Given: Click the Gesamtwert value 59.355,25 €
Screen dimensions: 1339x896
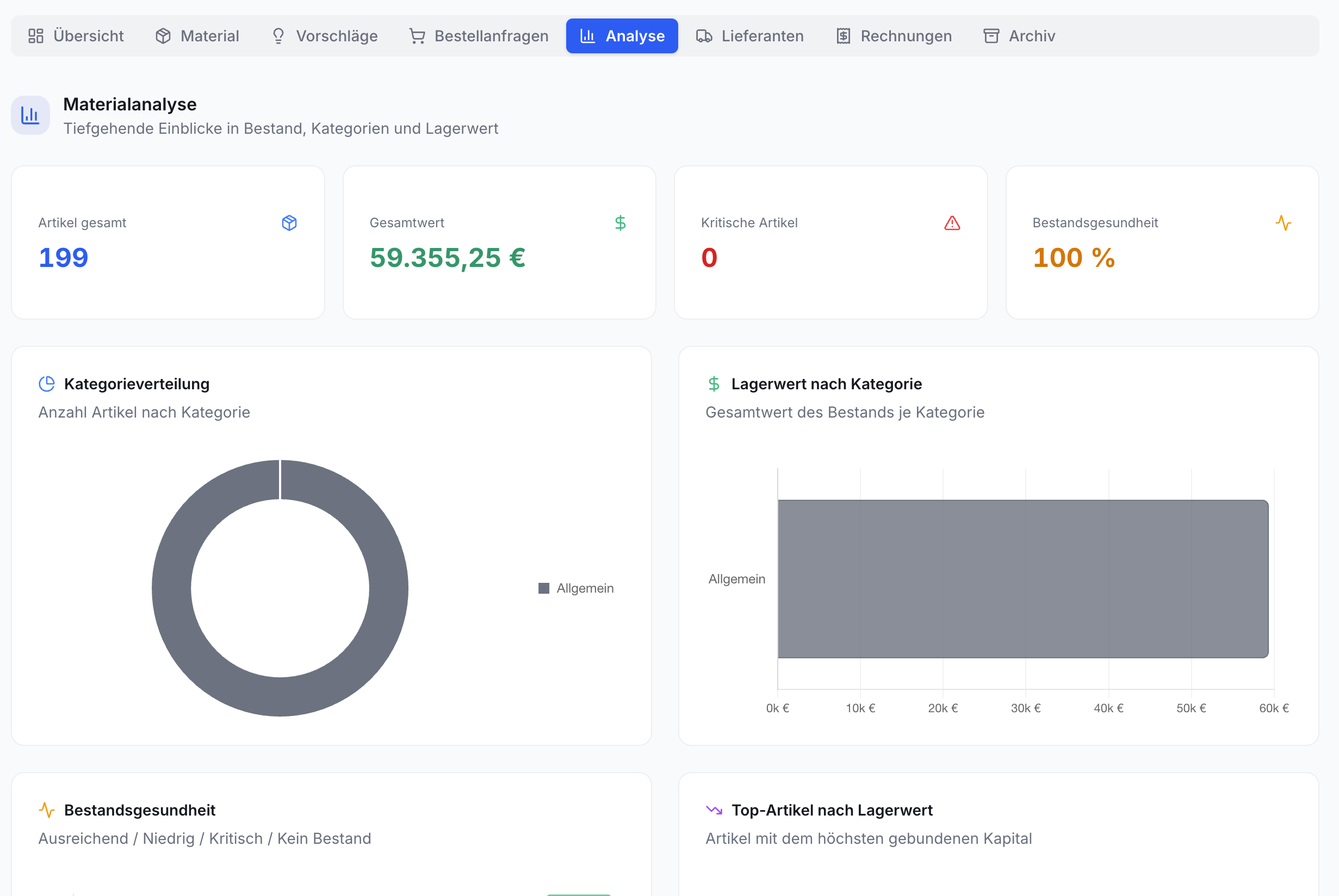Looking at the screenshot, I should click(448, 258).
